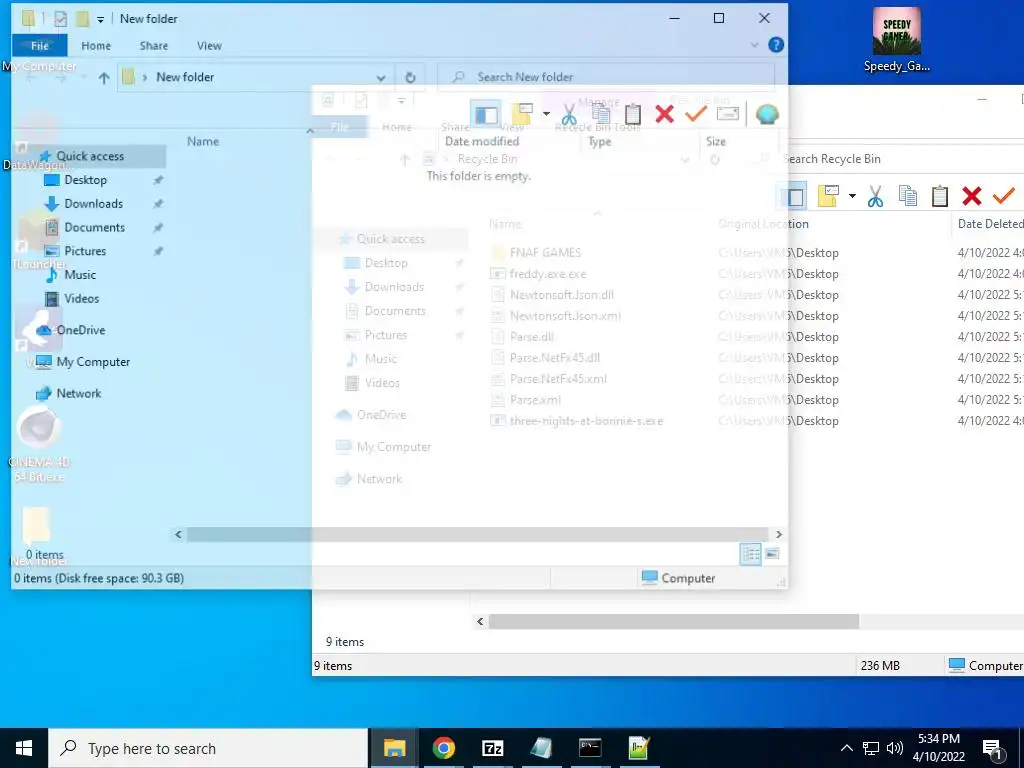
Task: Click Refresh icon beside New folder address bar
Action: coord(410,77)
